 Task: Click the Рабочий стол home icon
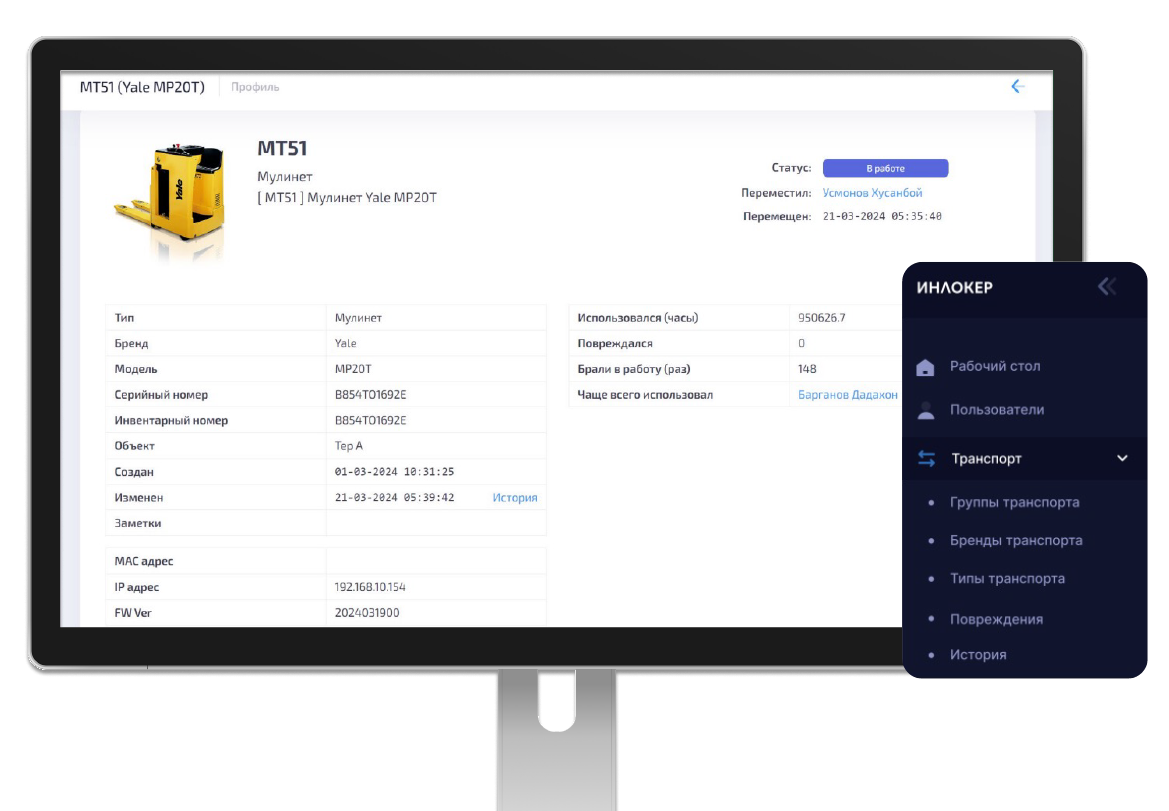925,367
